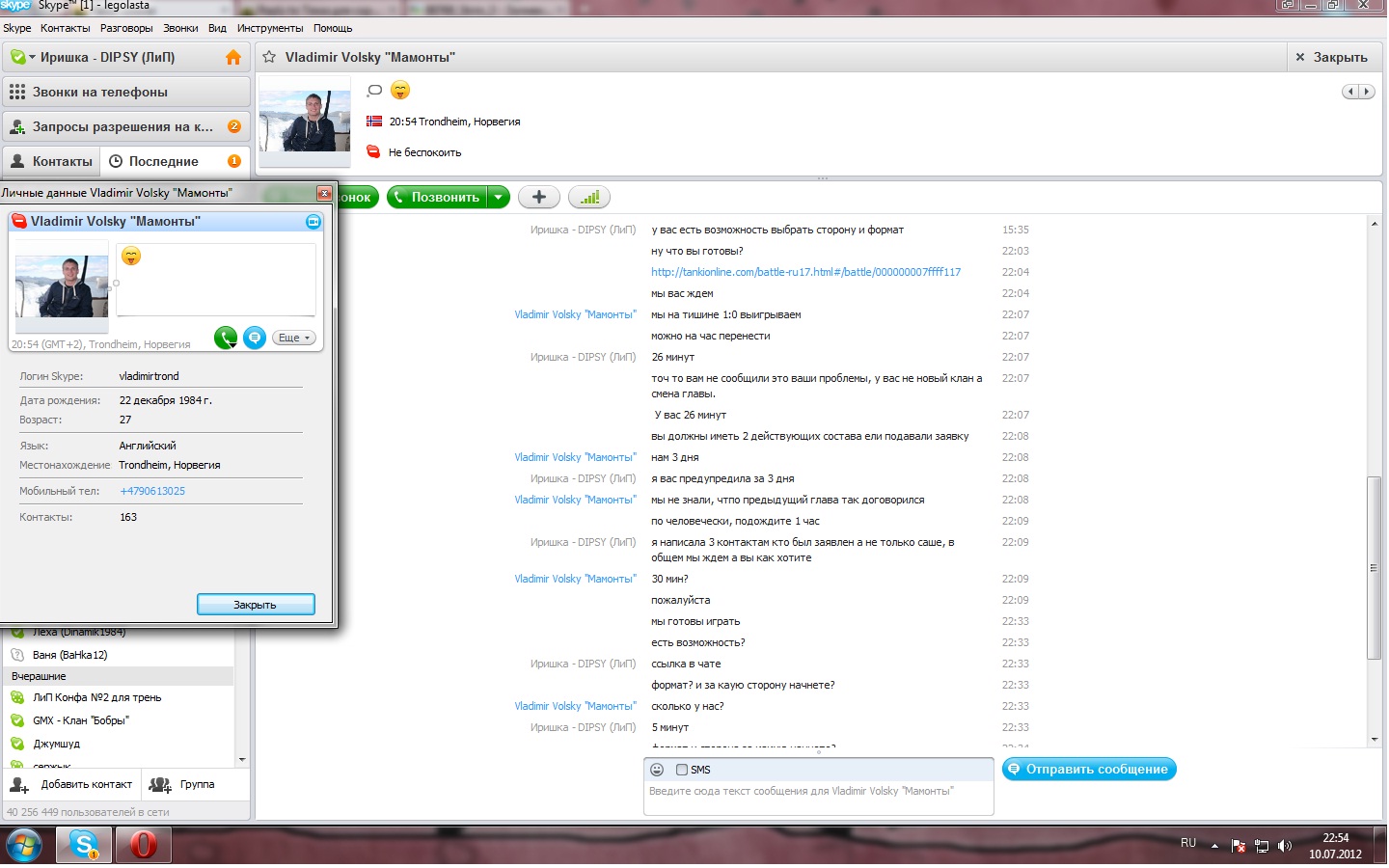The image size is (1389, 868).
Task: Click the orange Skype Home icon
Action: click(x=232, y=57)
